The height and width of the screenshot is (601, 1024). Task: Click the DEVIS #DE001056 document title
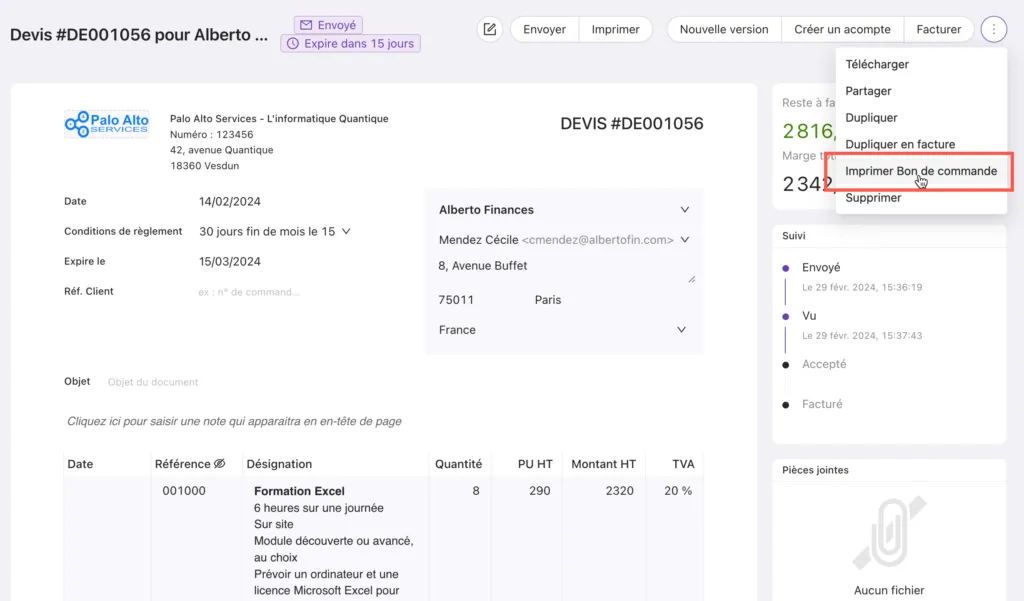click(x=632, y=123)
